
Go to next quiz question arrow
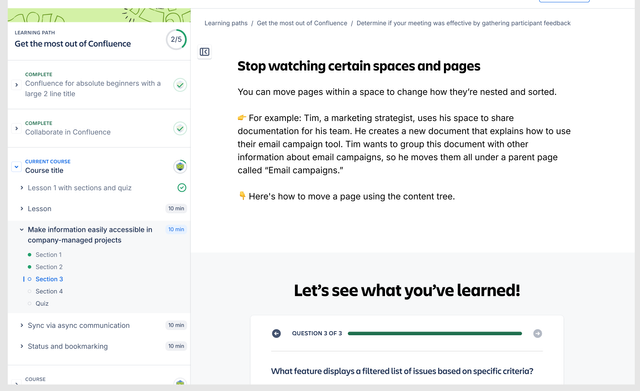[538, 333]
